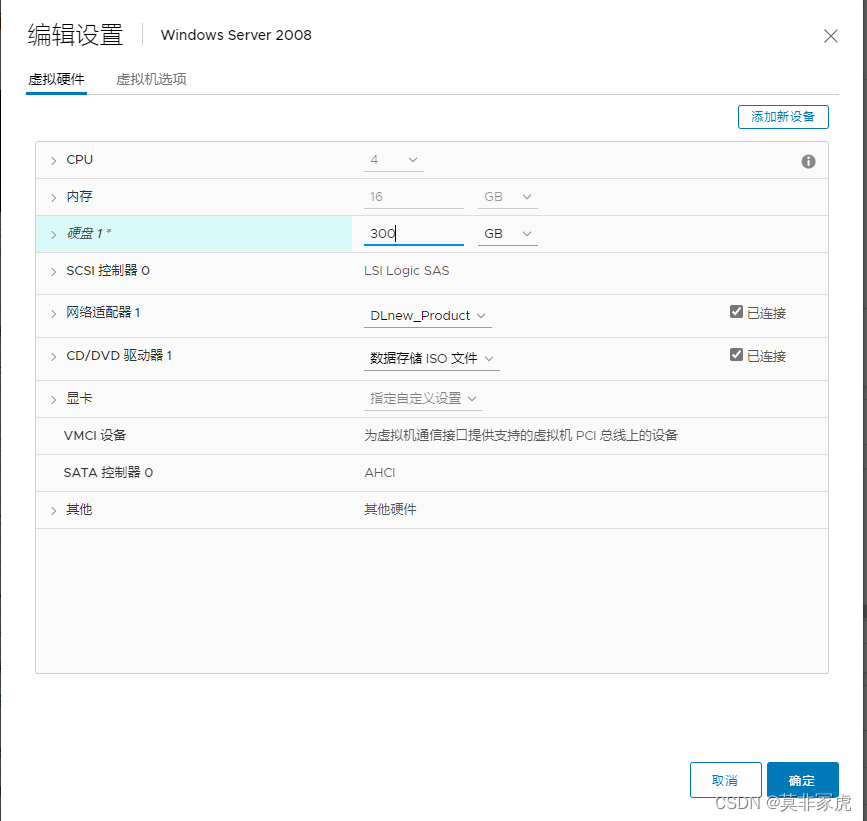Viewport: 867px width, 821px height.
Task: Uncheck 已连接 for network adapter 1
Action: (737, 312)
